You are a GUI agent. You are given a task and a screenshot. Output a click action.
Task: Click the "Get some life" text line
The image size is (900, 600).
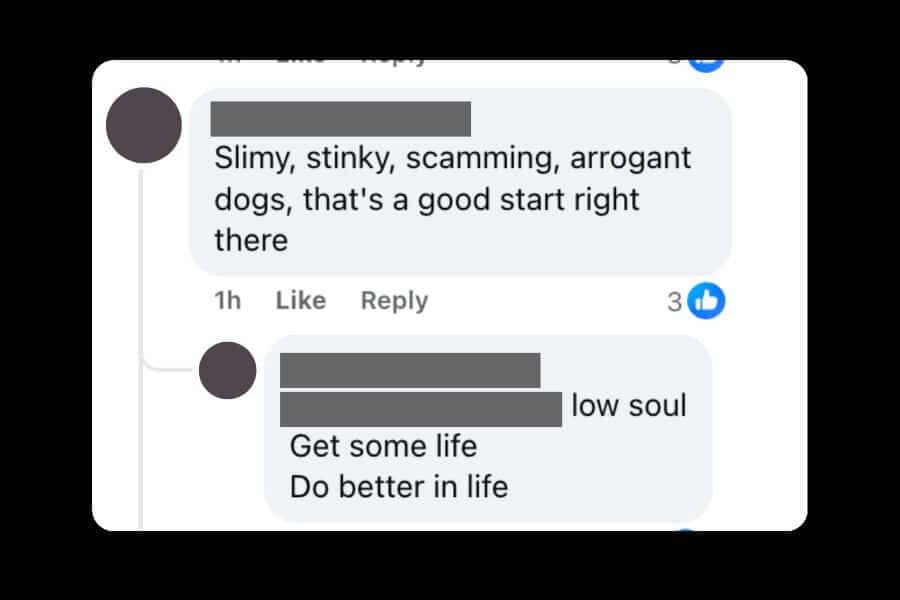pyautogui.click(x=383, y=446)
